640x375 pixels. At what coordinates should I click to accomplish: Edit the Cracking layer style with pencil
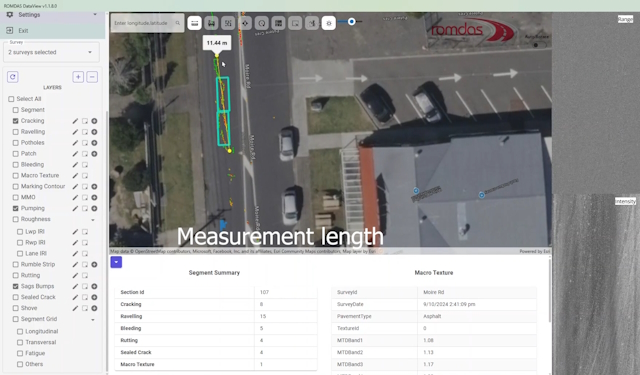(75, 121)
